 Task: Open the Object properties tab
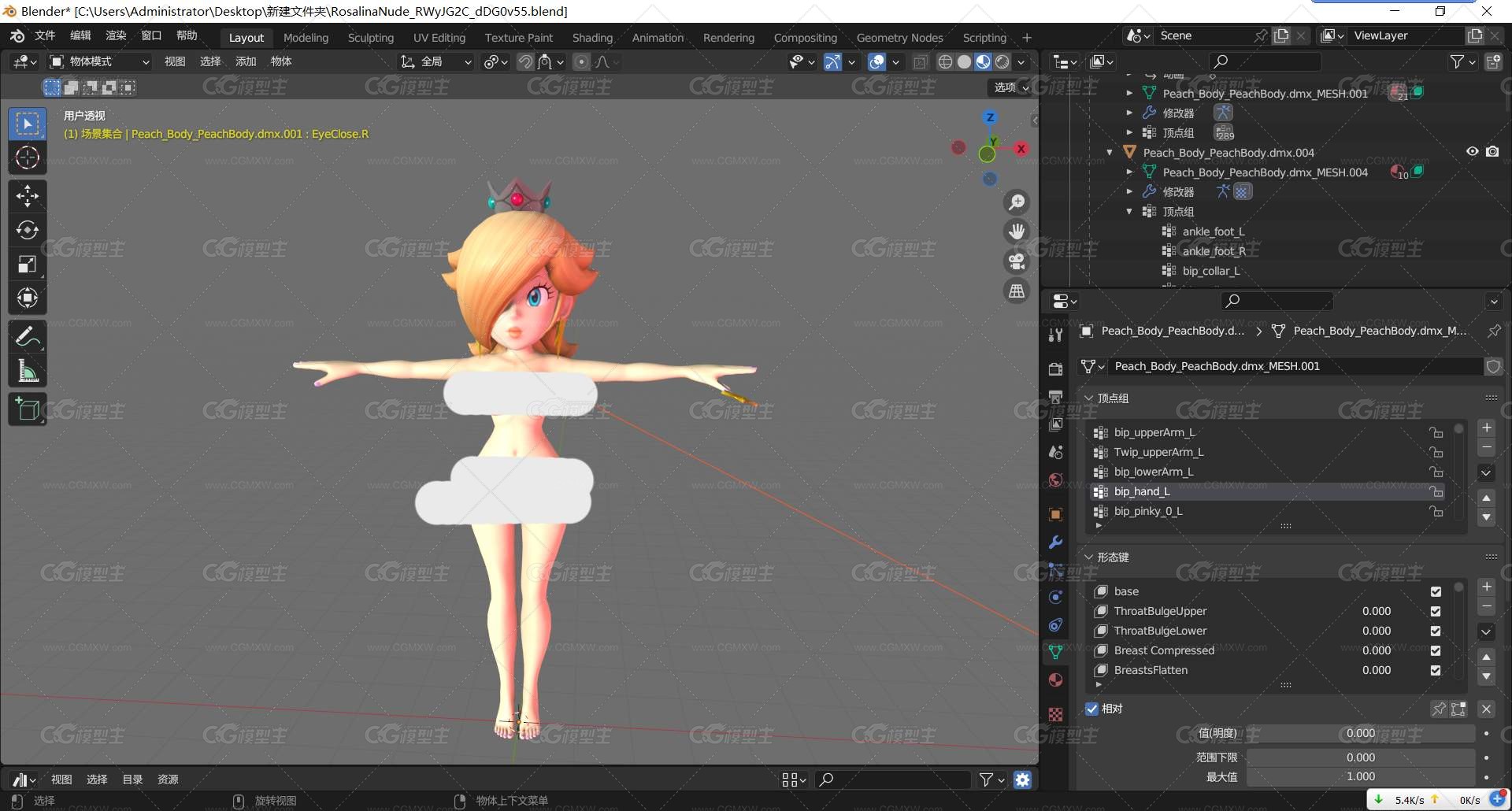[1056, 515]
